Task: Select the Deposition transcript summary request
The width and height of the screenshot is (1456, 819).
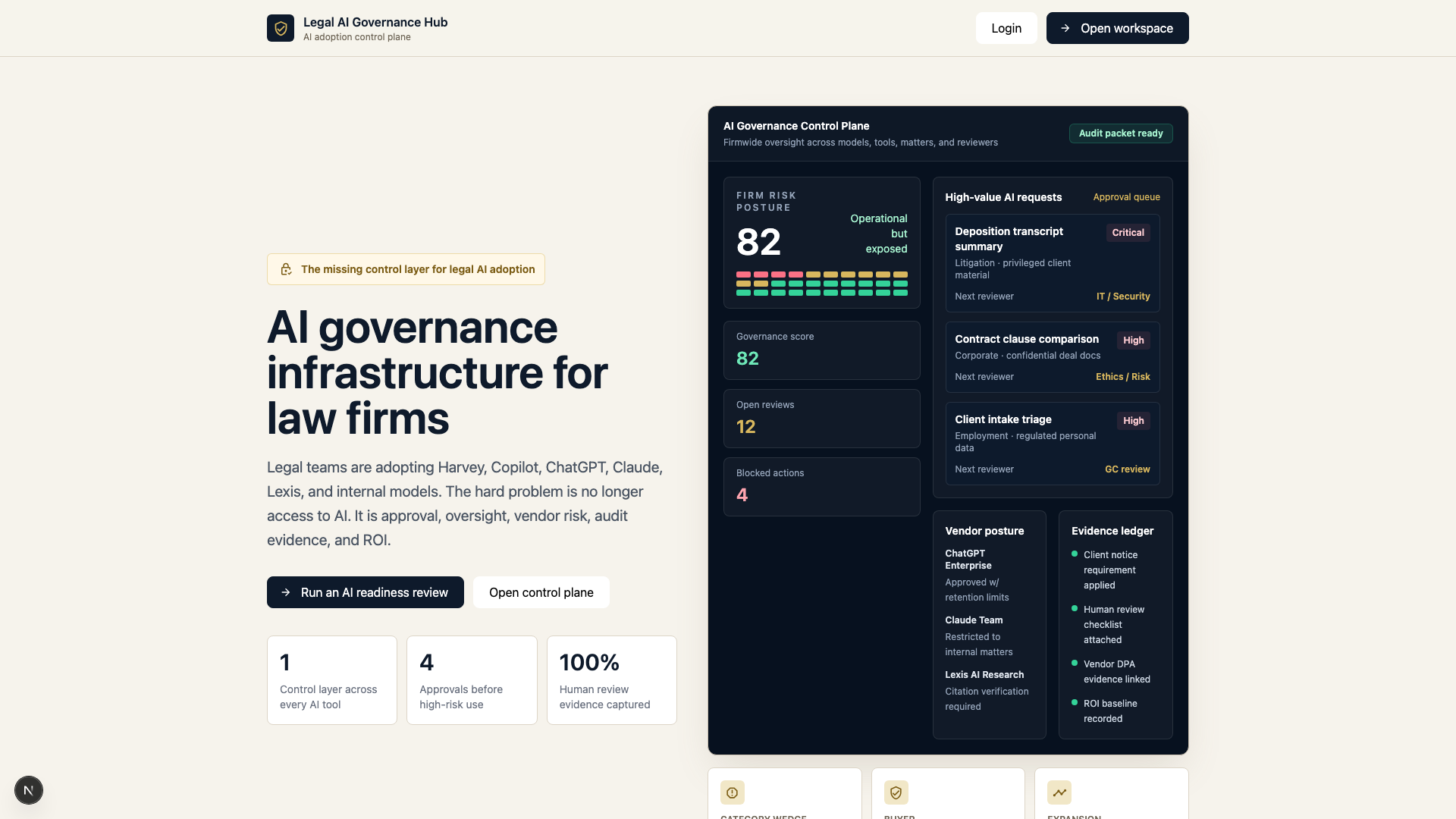Action: coord(1053,263)
